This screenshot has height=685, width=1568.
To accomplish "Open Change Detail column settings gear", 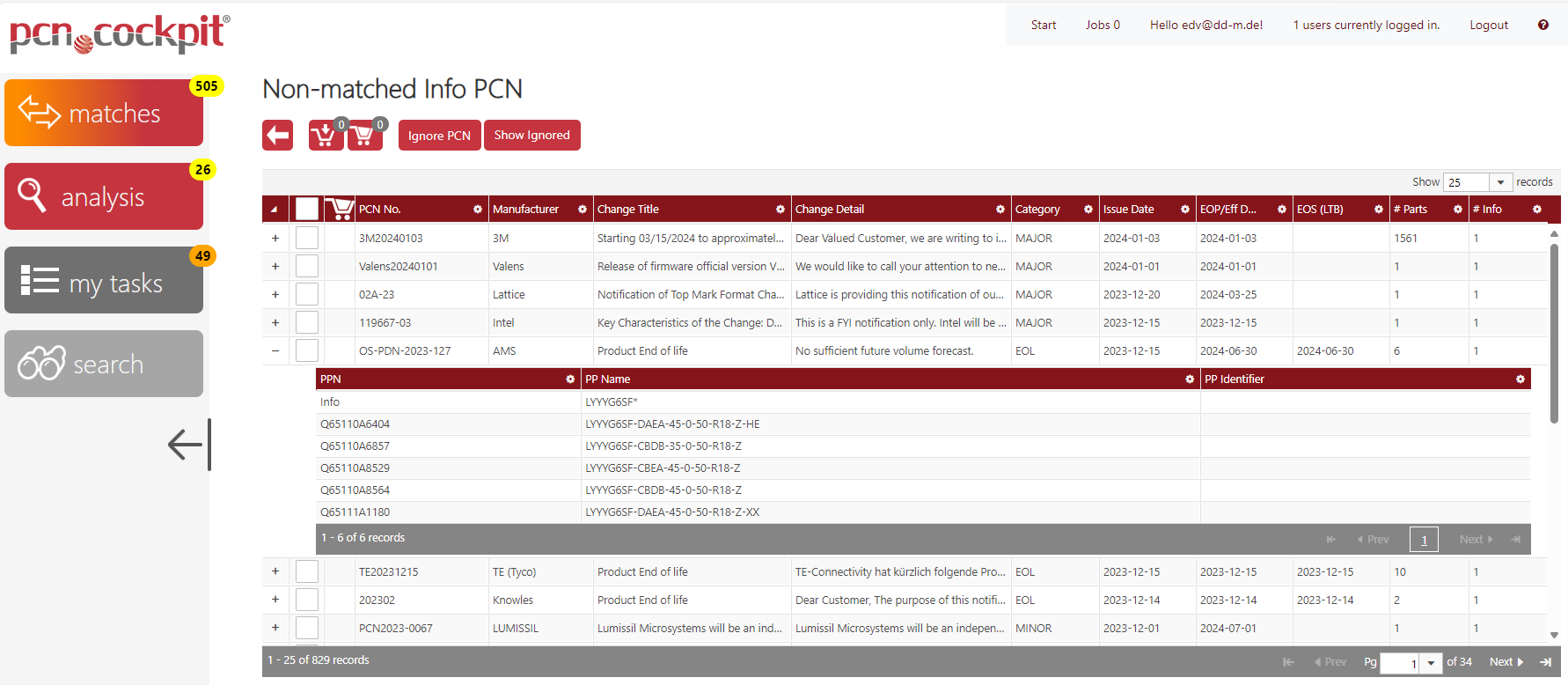I will pyautogui.click(x=1000, y=209).
